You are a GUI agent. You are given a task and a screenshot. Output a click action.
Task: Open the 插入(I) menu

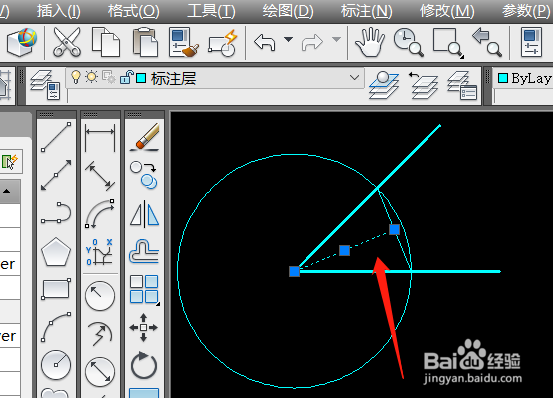pos(59,11)
